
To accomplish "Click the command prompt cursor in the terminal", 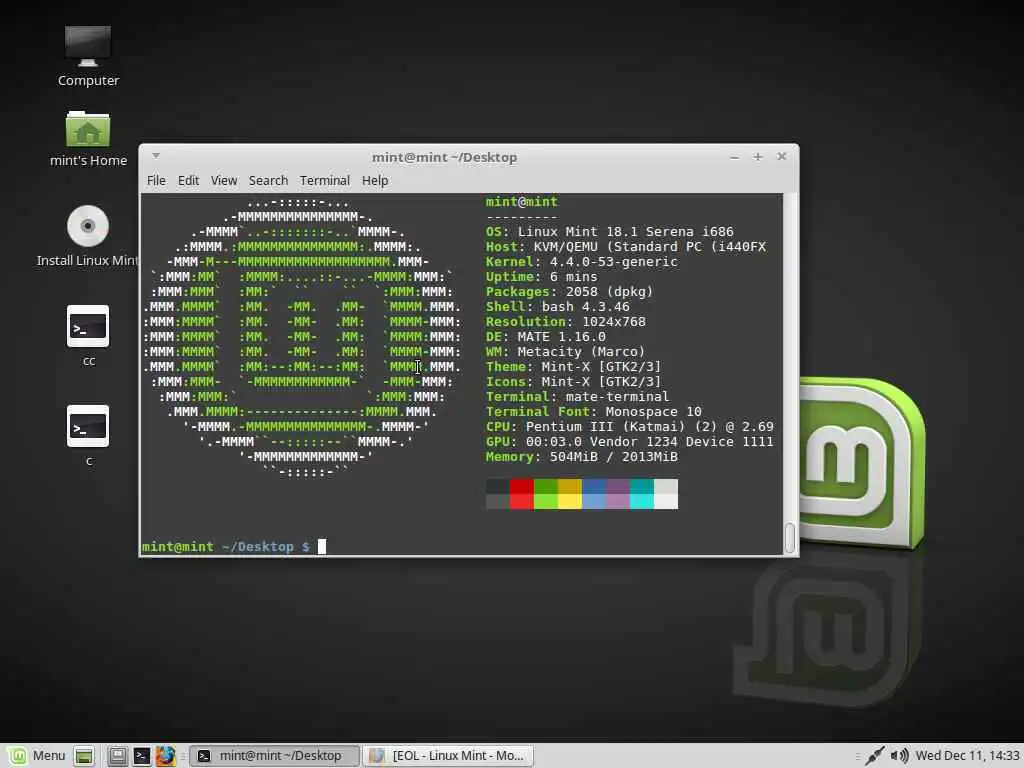I will pos(322,547).
